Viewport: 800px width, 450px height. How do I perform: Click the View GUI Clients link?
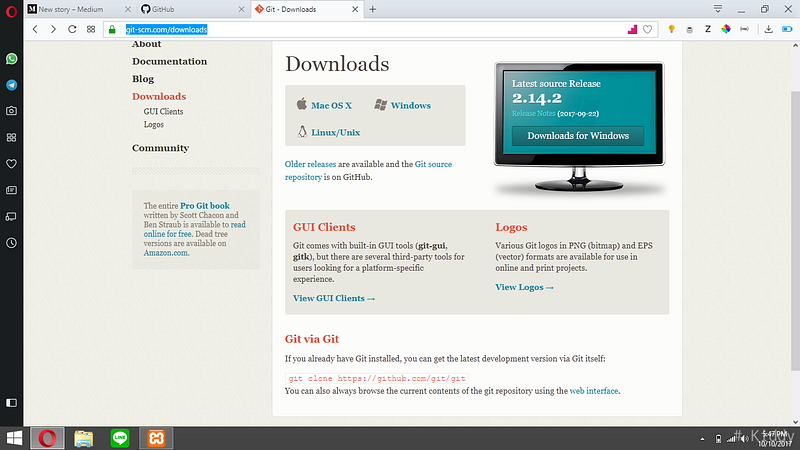334,298
